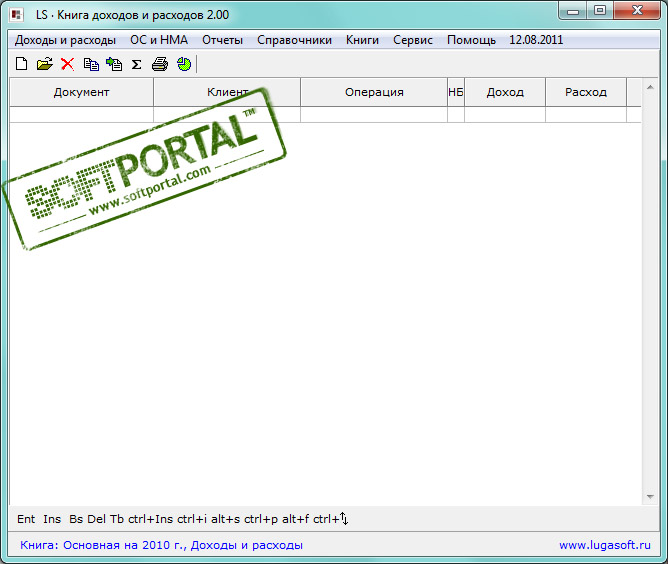Screen dimensions: 668x564
Task: Click the scrollbar down arrow
Action: (650, 497)
